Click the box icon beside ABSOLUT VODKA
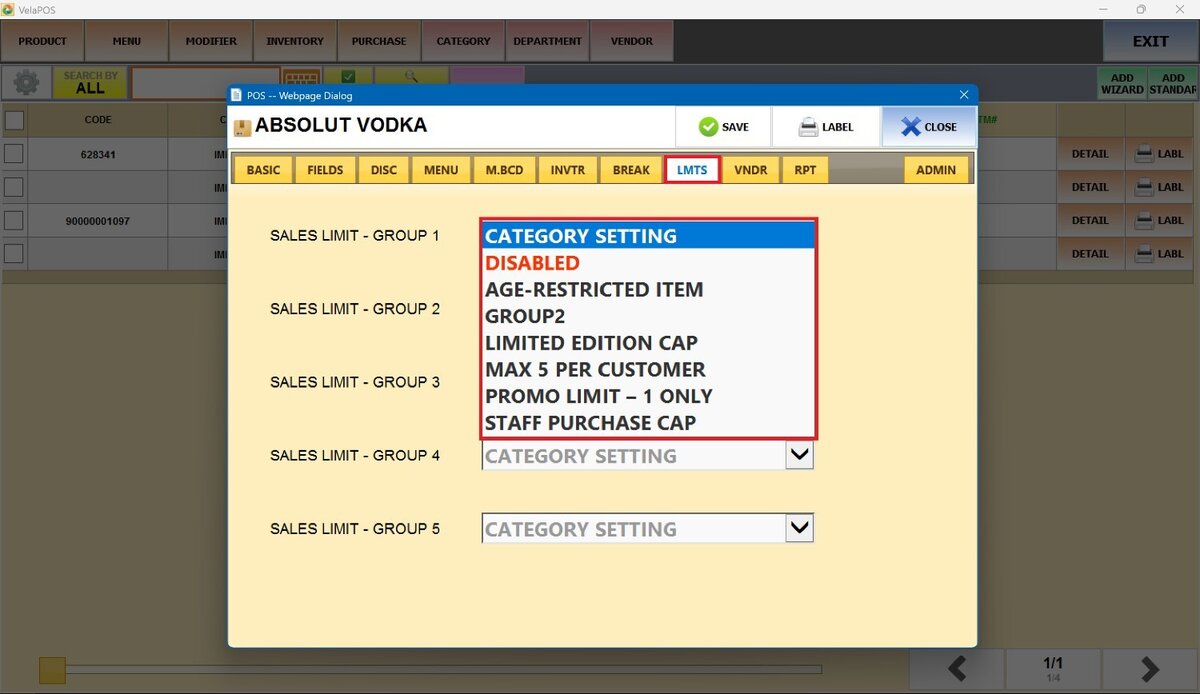 (242, 127)
